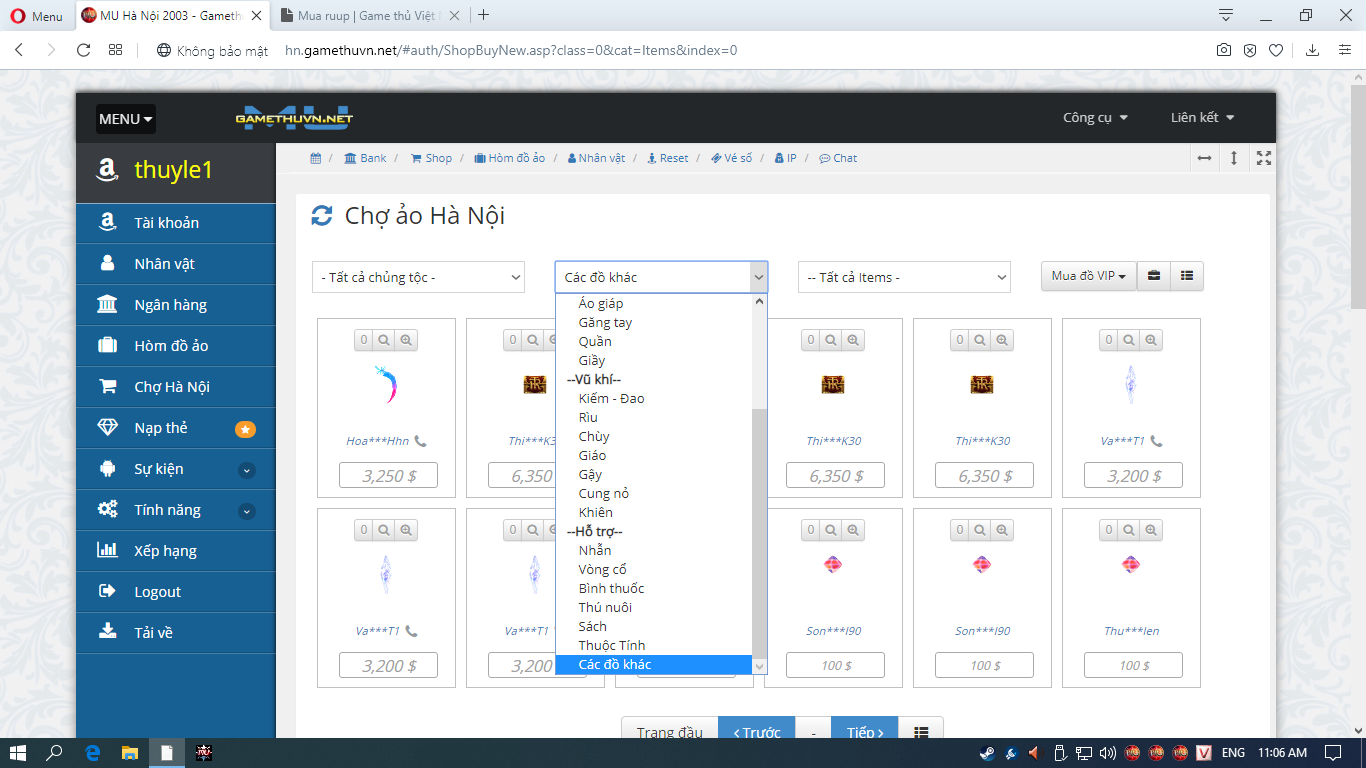Click the horizontal resize arrows icon
This screenshot has height=768, width=1366.
1204,158
